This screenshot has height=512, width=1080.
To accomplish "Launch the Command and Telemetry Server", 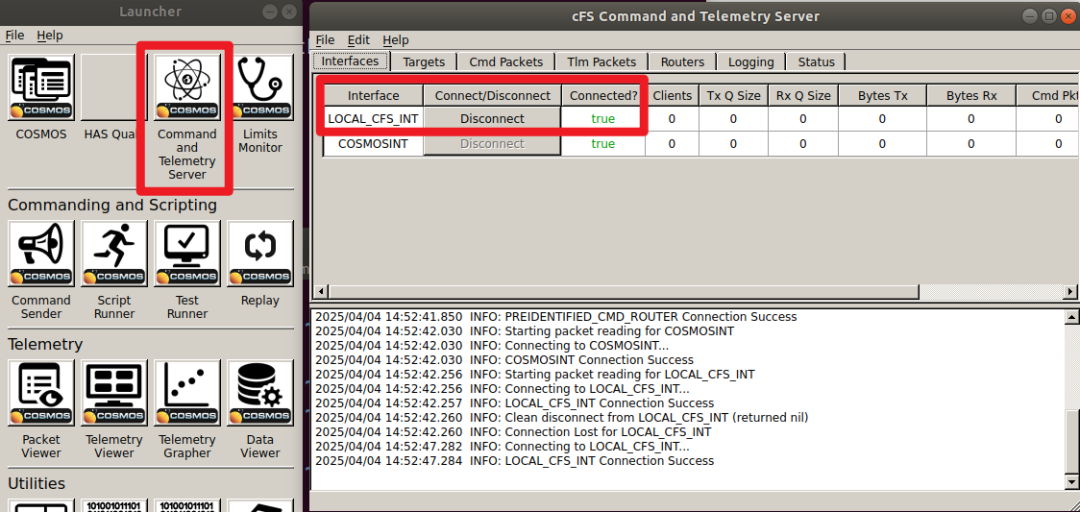I will tap(187, 88).
